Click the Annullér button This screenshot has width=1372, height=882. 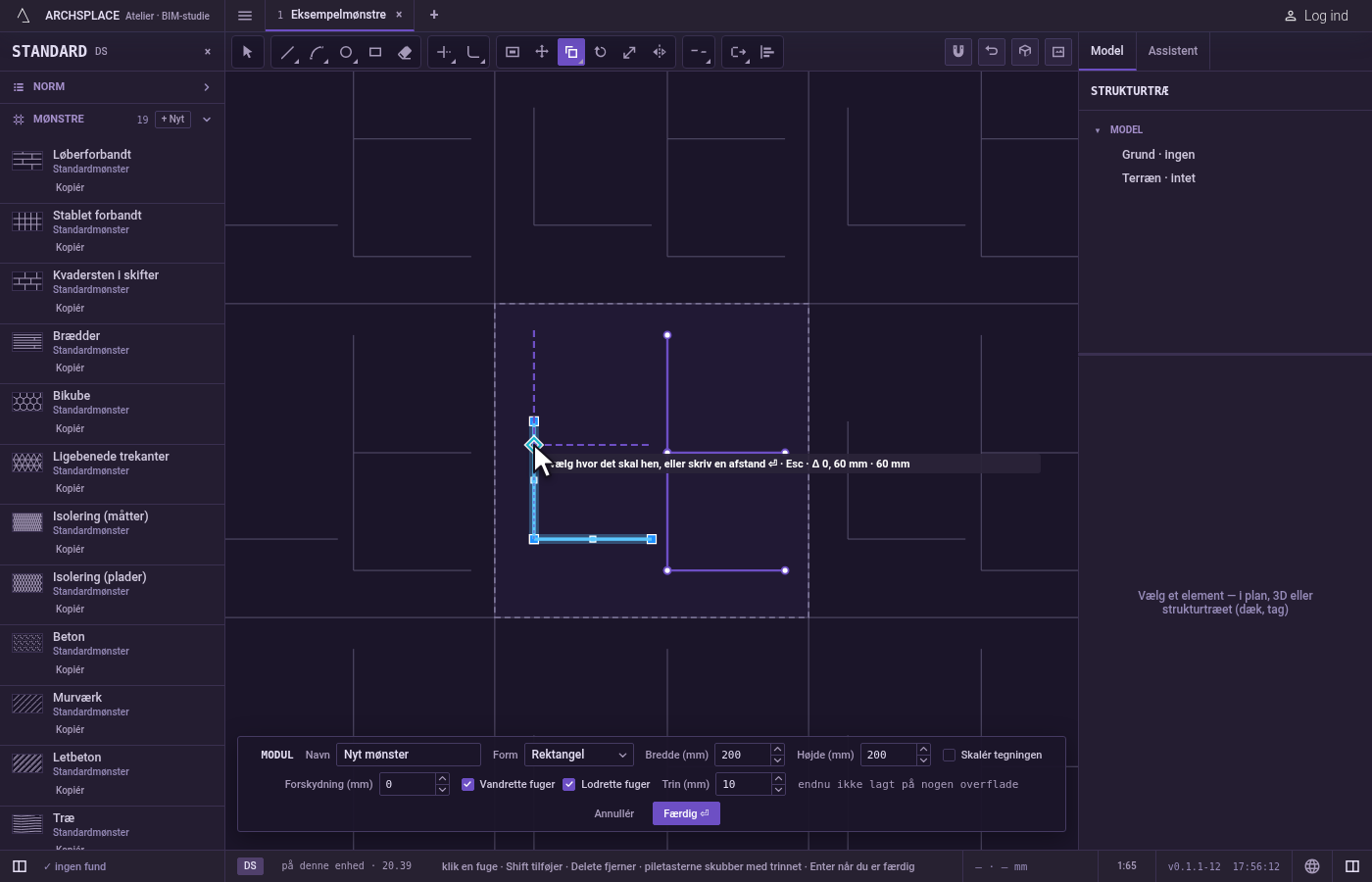[614, 813]
